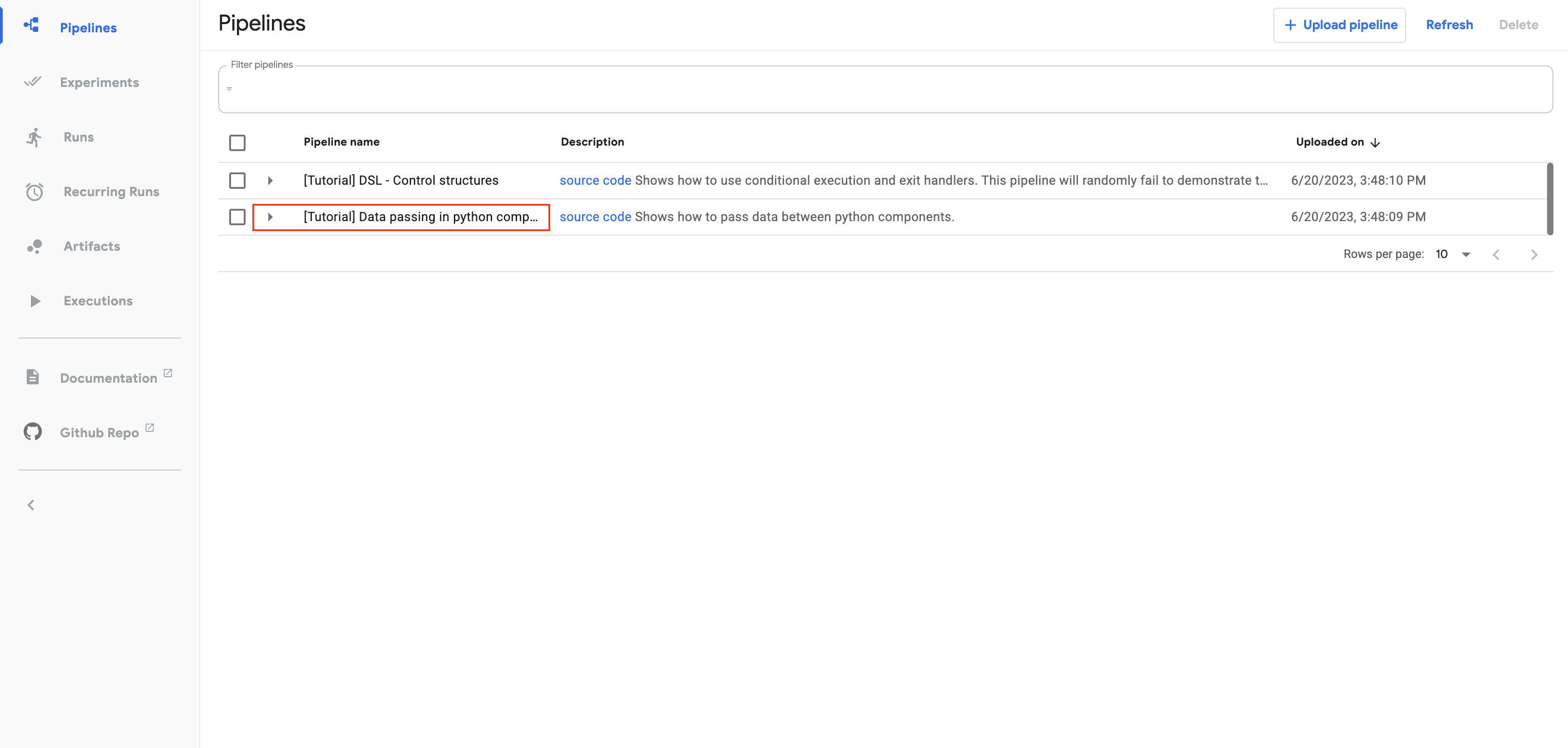Click the 'Shows how to use conditional execution' description

[x=951, y=180]
